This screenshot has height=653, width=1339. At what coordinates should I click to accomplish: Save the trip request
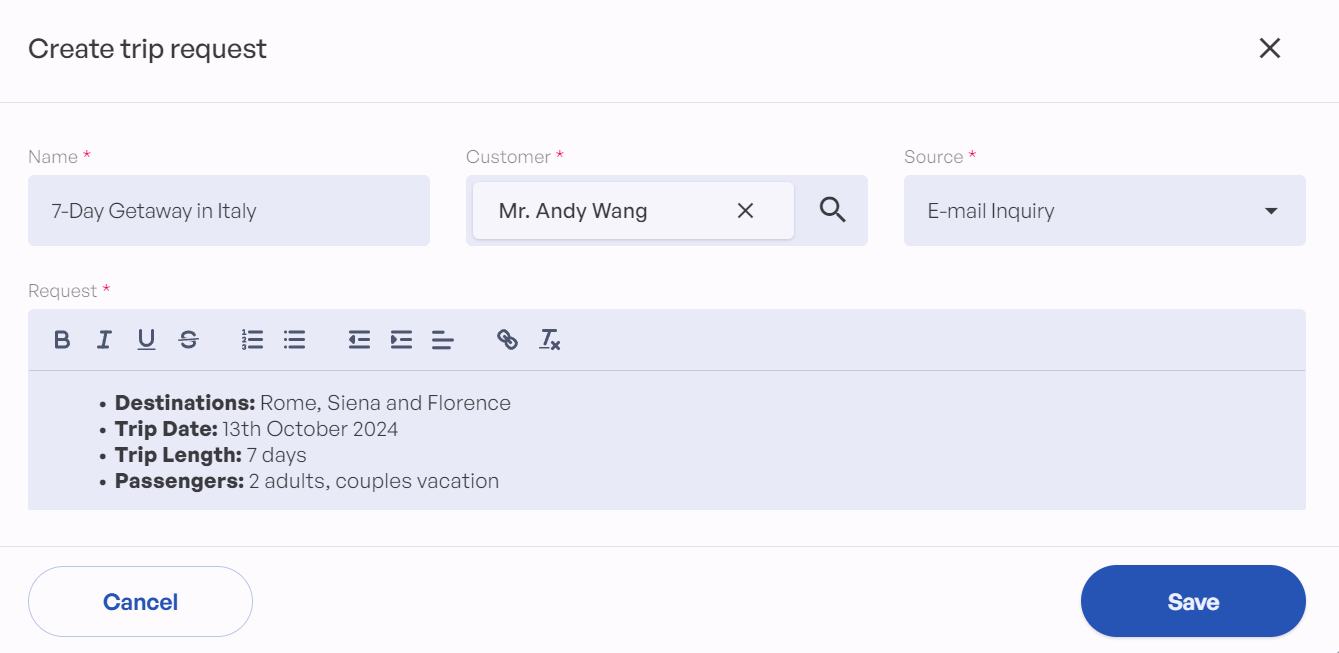pyautogui.click(x=1192, y=601)
